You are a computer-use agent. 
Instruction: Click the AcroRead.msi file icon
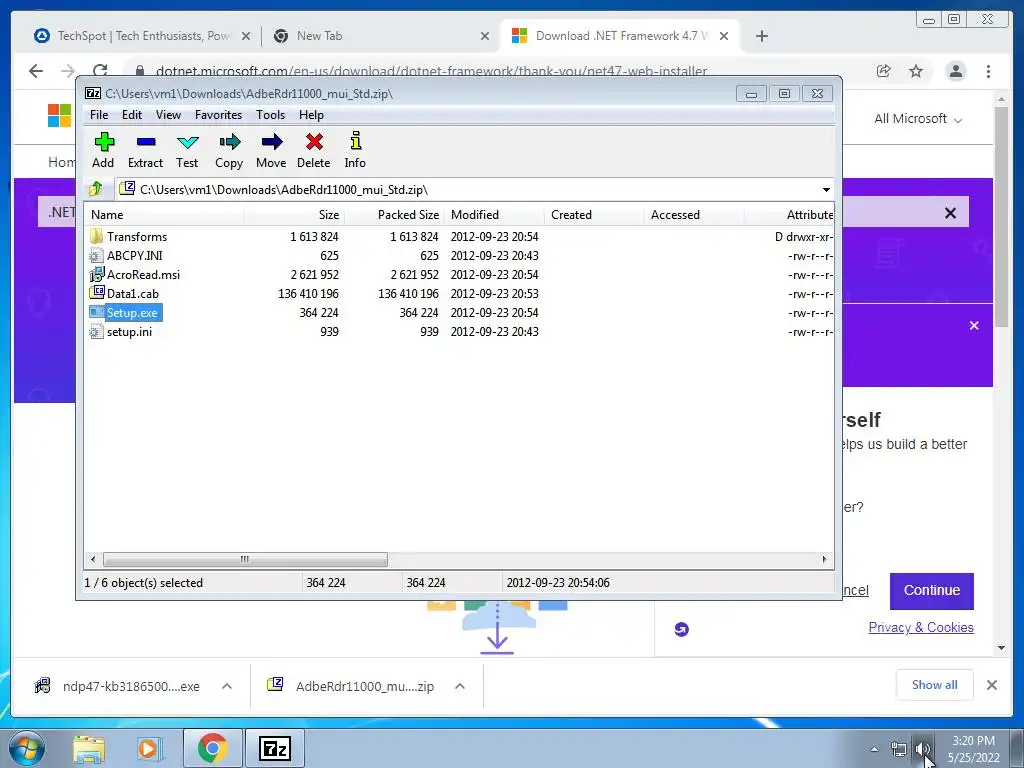pos(97,274)
